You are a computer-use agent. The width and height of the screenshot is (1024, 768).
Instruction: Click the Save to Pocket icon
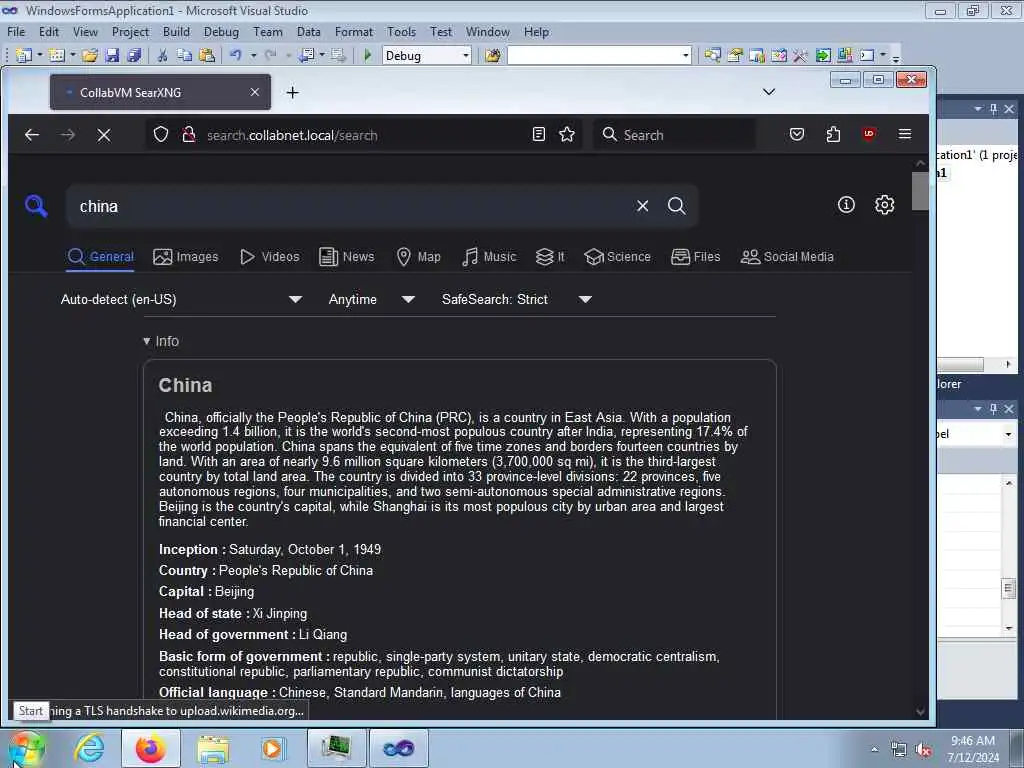797,135
